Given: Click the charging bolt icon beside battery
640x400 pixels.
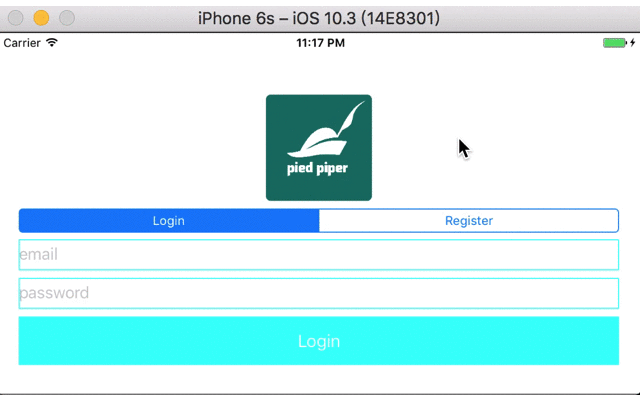Looking at the screenshot, I should [632, 43].
